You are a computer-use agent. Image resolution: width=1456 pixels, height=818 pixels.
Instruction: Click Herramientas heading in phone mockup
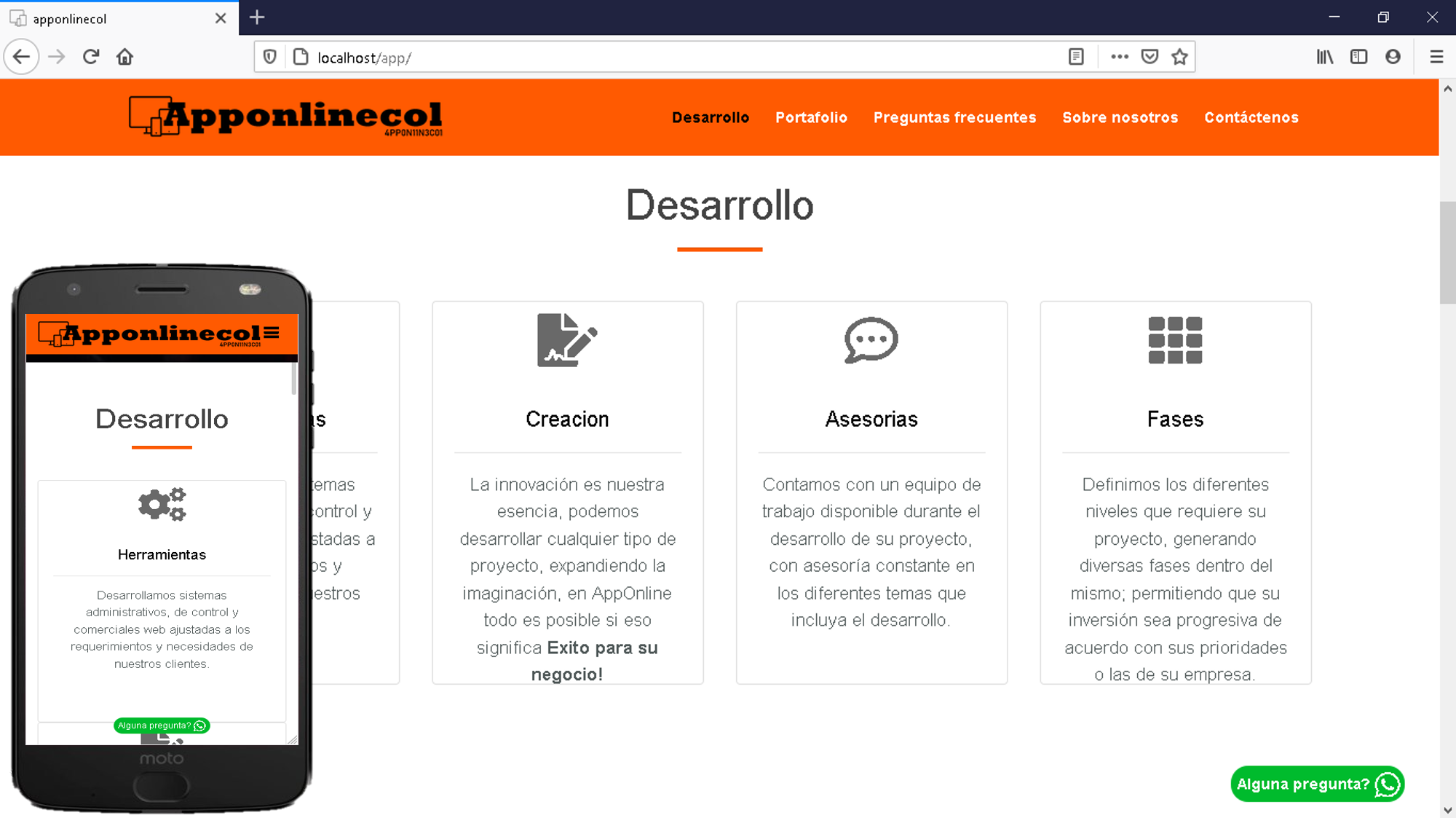click(162, 554)
